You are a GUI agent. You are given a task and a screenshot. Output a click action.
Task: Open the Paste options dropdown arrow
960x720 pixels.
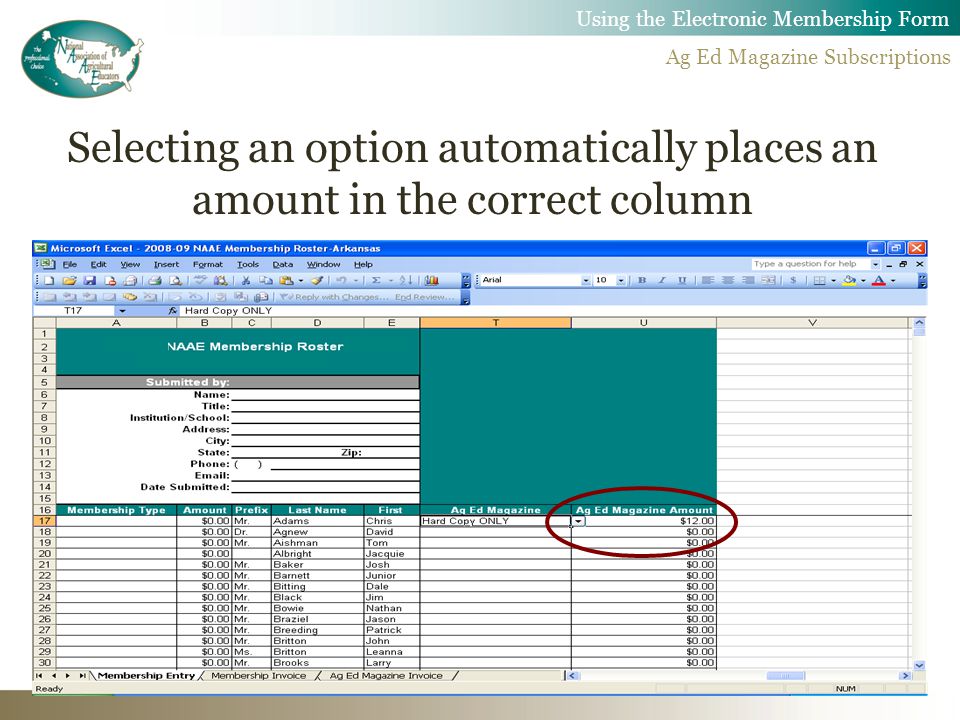301,280
